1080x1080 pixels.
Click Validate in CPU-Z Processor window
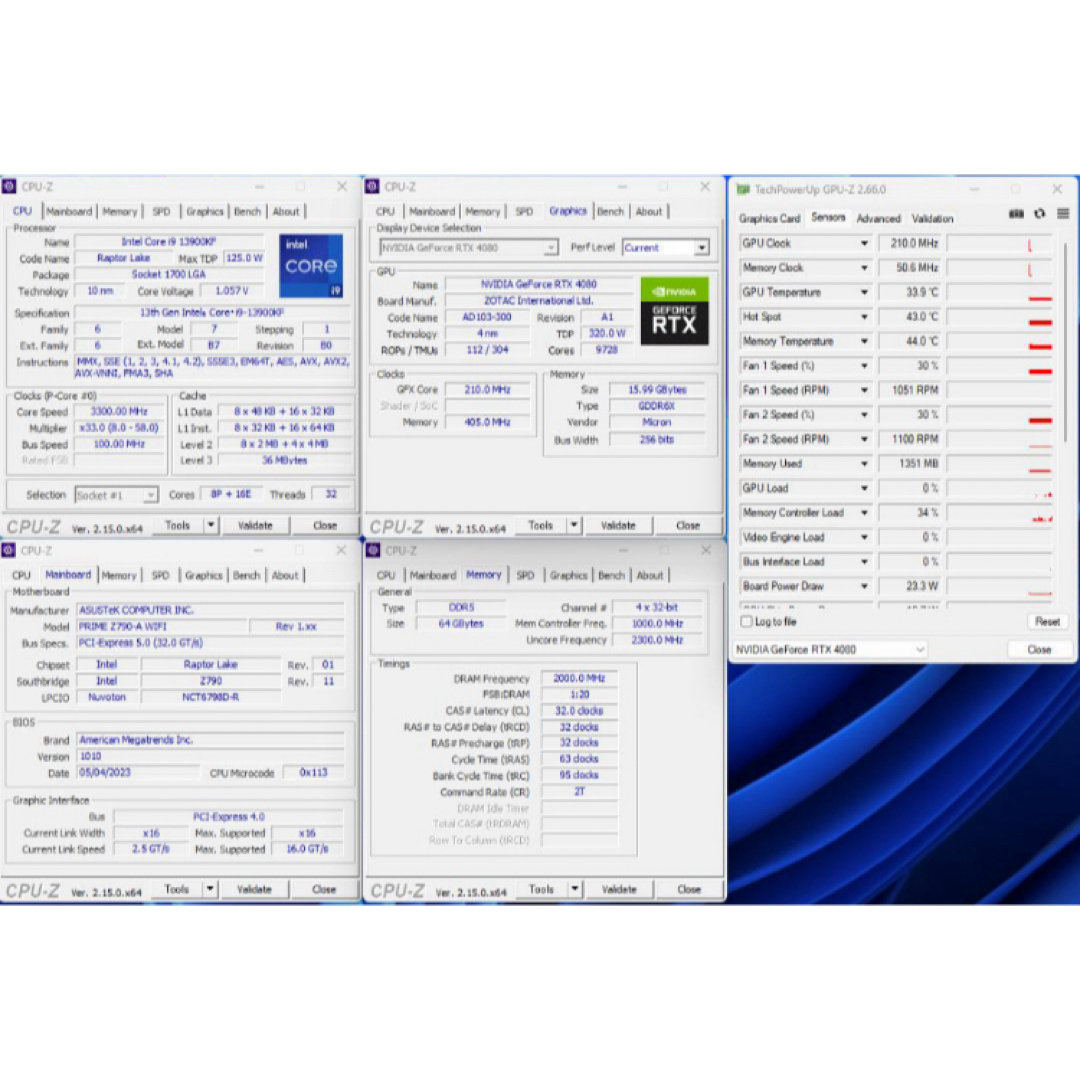coord(255,526)
